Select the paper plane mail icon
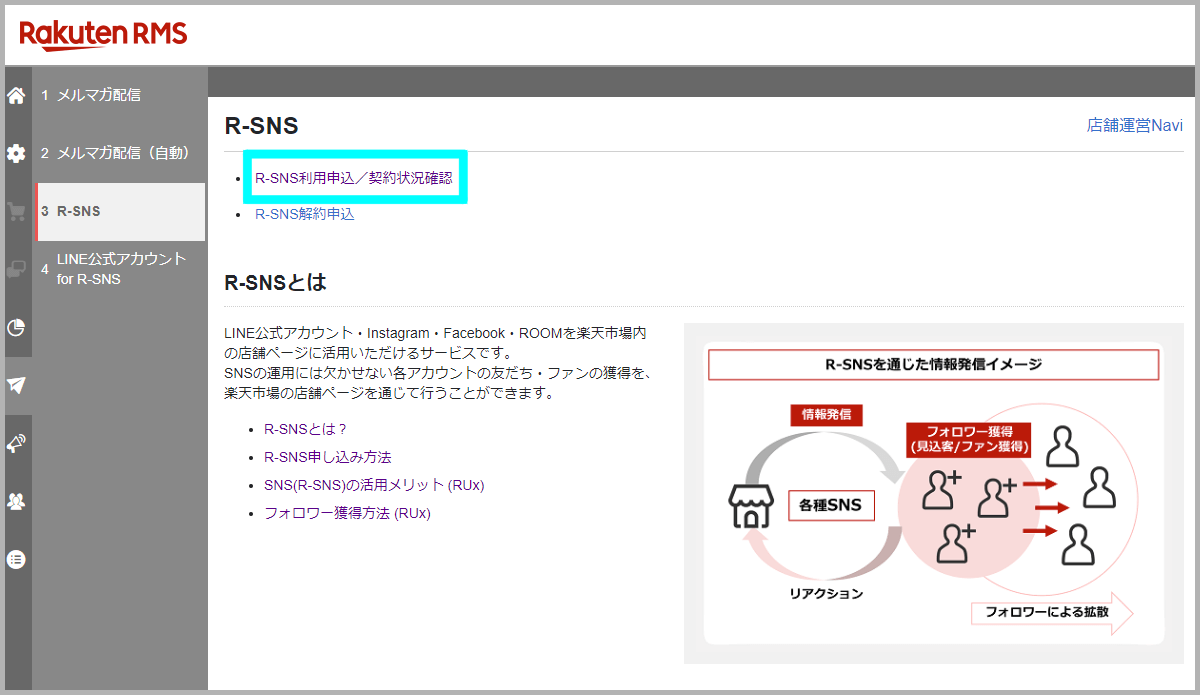Image resolution: width=1200 pixels, height=695 pixels. pos(16,385)
